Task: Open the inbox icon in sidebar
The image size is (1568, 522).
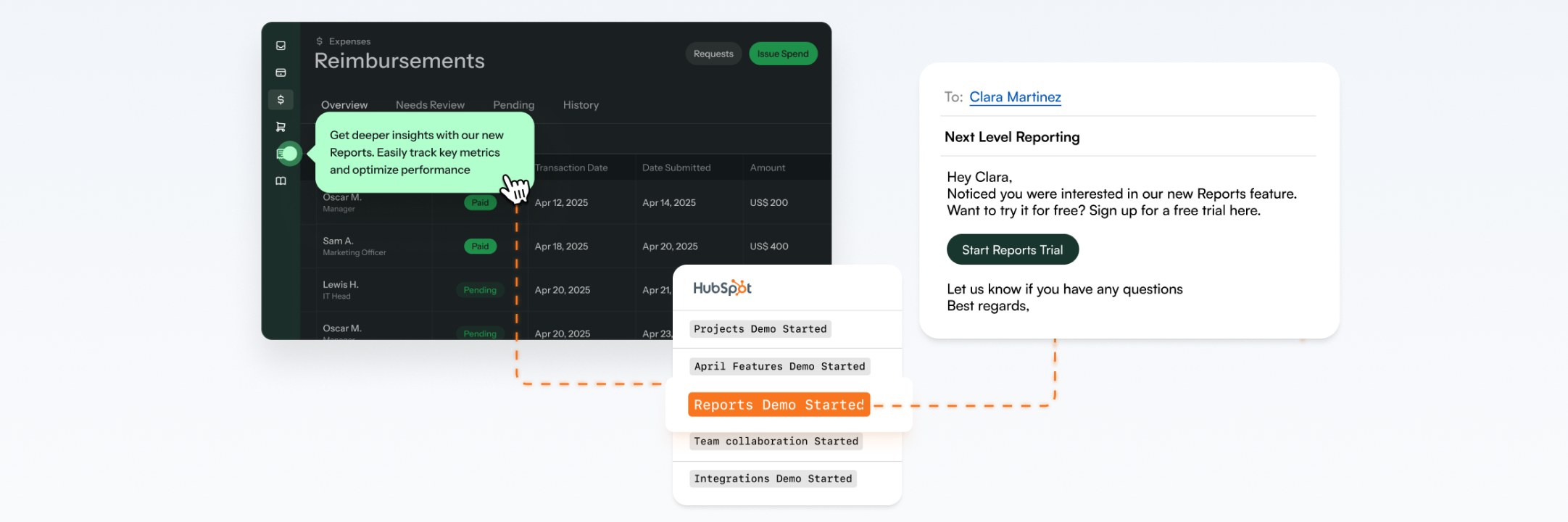Action: pyautogui.click(x=281, y=46)
